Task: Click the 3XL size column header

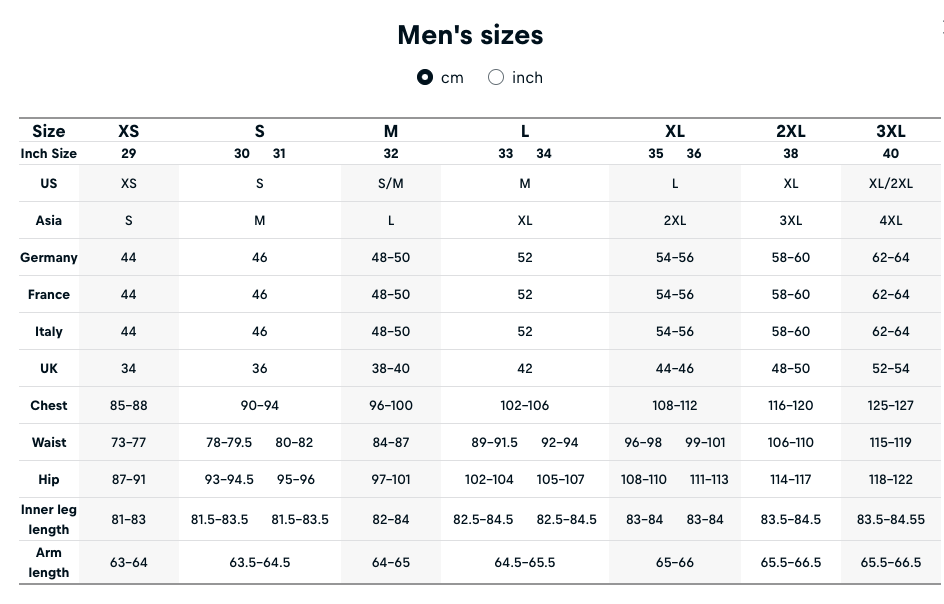Action: click(x=890, y=131)
